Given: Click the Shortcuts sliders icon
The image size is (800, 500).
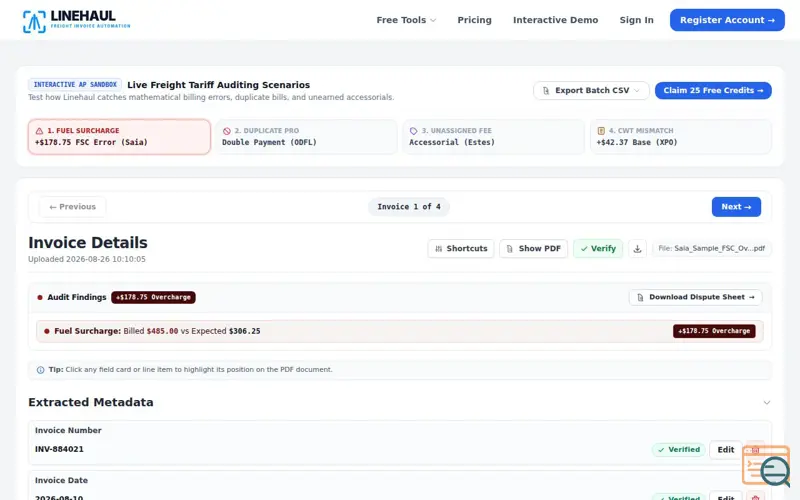Looking at the screenshot, I should (x=438, y=249).
